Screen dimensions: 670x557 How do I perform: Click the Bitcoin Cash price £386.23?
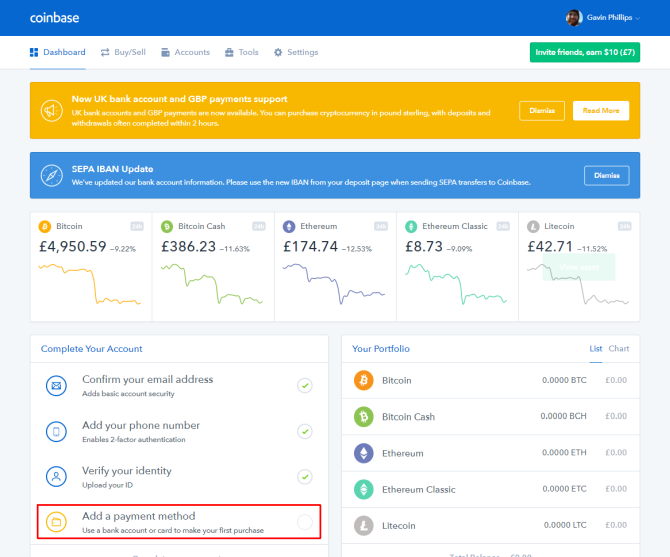point(188,246)
